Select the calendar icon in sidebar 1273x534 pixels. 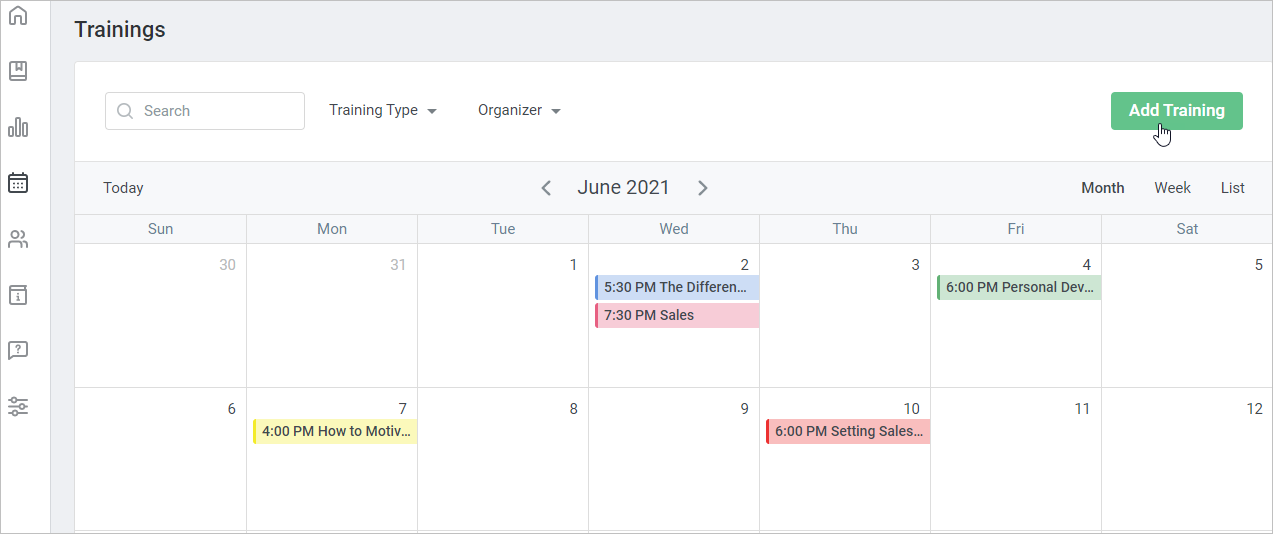pos(18,183)
